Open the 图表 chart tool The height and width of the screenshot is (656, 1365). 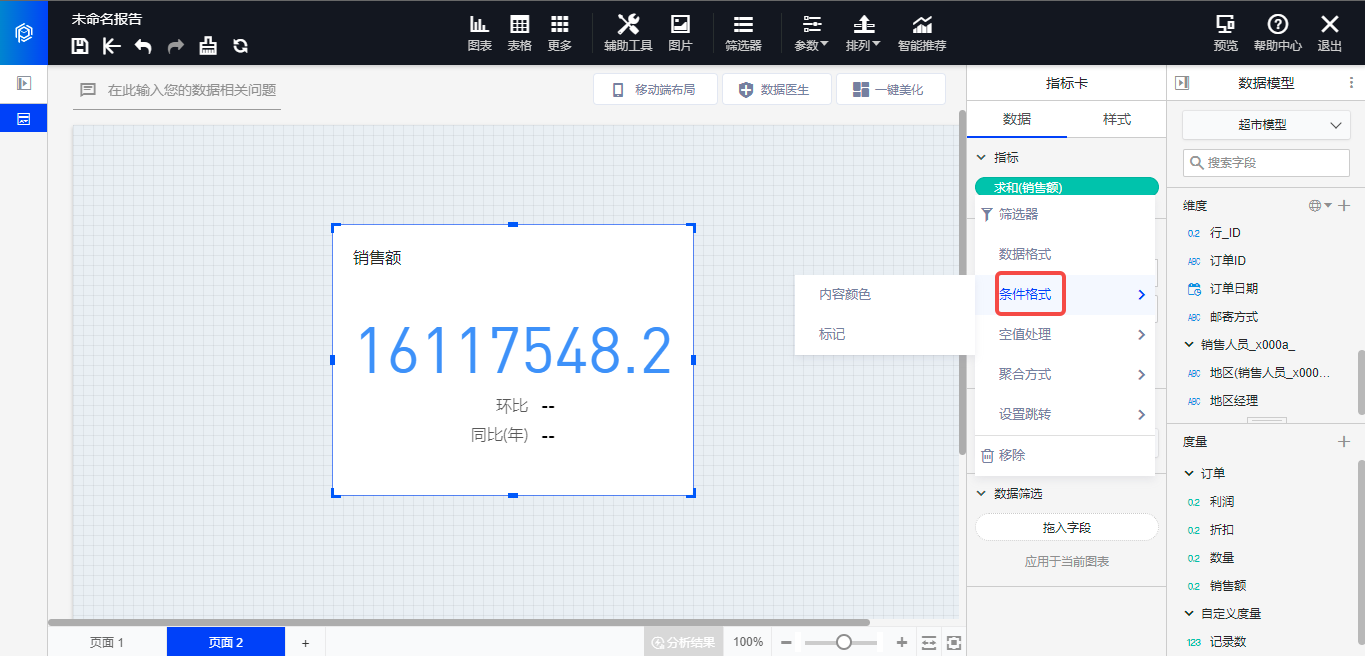[x=480, y=33]
